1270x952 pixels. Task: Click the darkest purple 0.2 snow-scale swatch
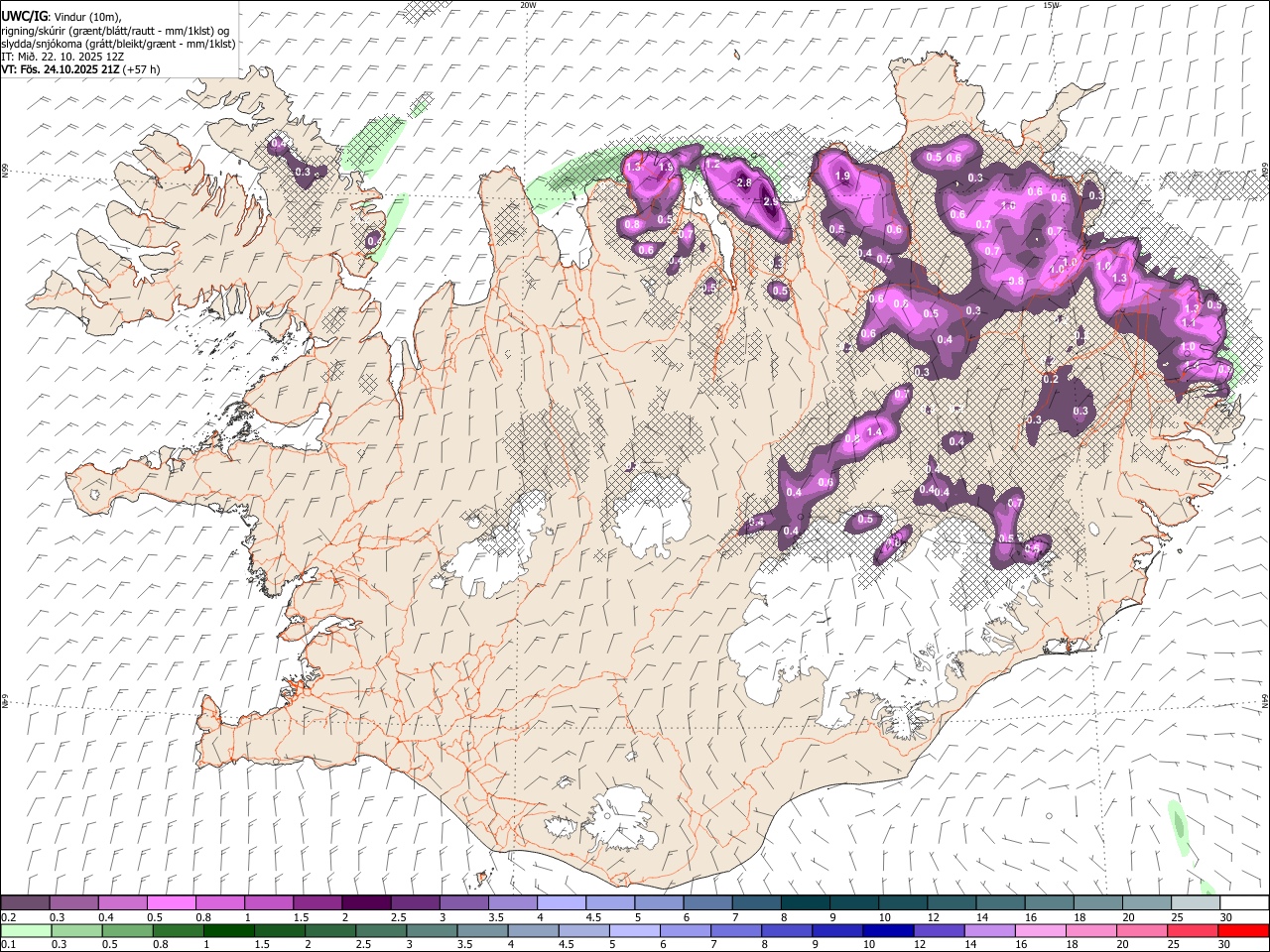25,902
